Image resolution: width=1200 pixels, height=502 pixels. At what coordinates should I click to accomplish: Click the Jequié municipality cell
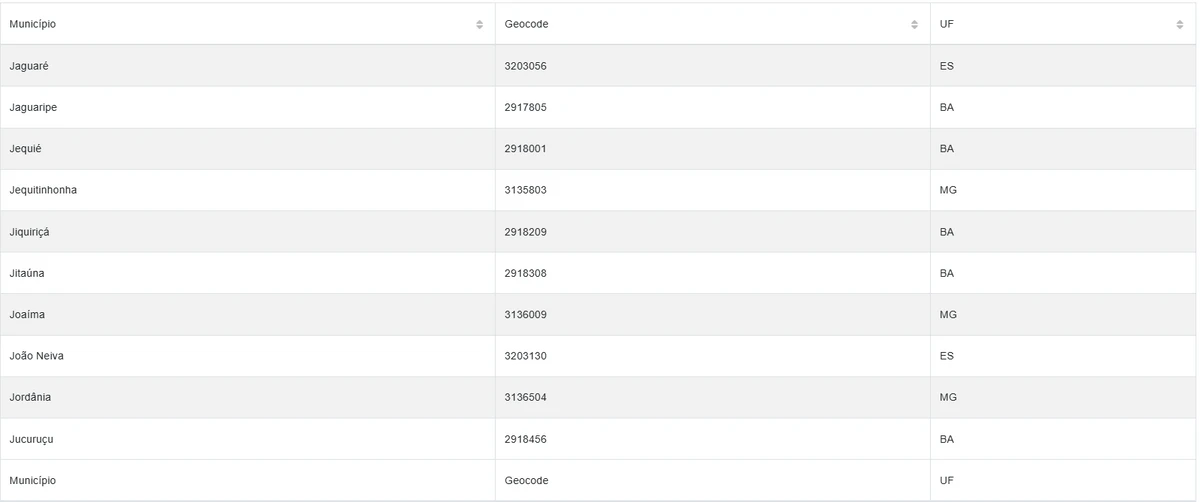tap(26, 149)
